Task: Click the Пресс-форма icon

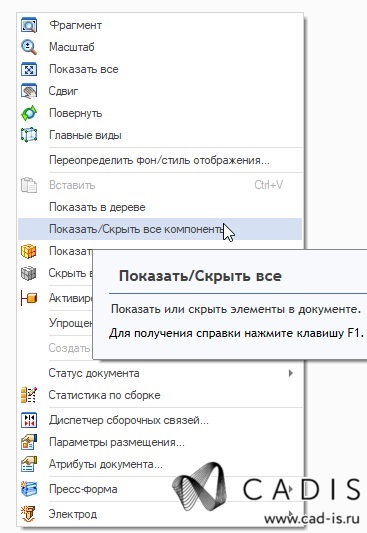Action: point(29,489)
